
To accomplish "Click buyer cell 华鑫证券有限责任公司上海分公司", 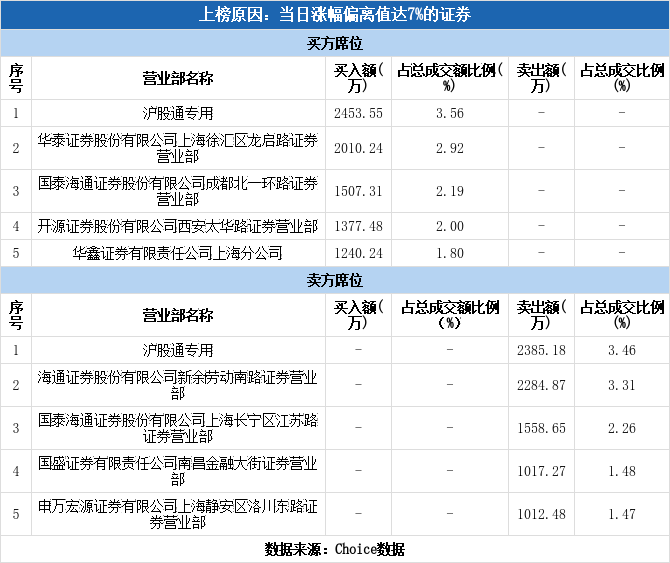I will click(x=178, y=253).
